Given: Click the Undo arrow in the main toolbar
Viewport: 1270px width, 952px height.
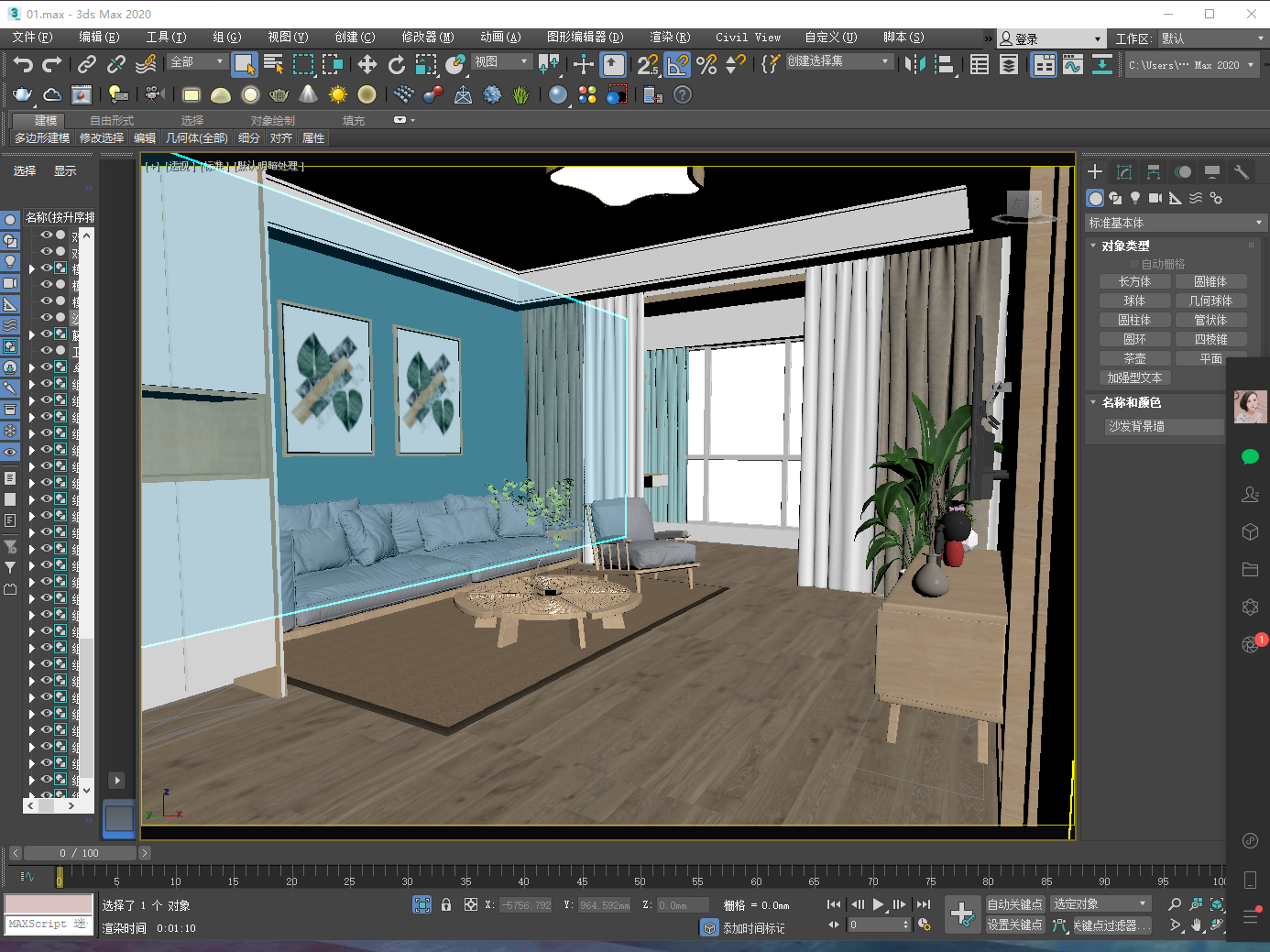Looking at the screenshot, I should (23, 64).
